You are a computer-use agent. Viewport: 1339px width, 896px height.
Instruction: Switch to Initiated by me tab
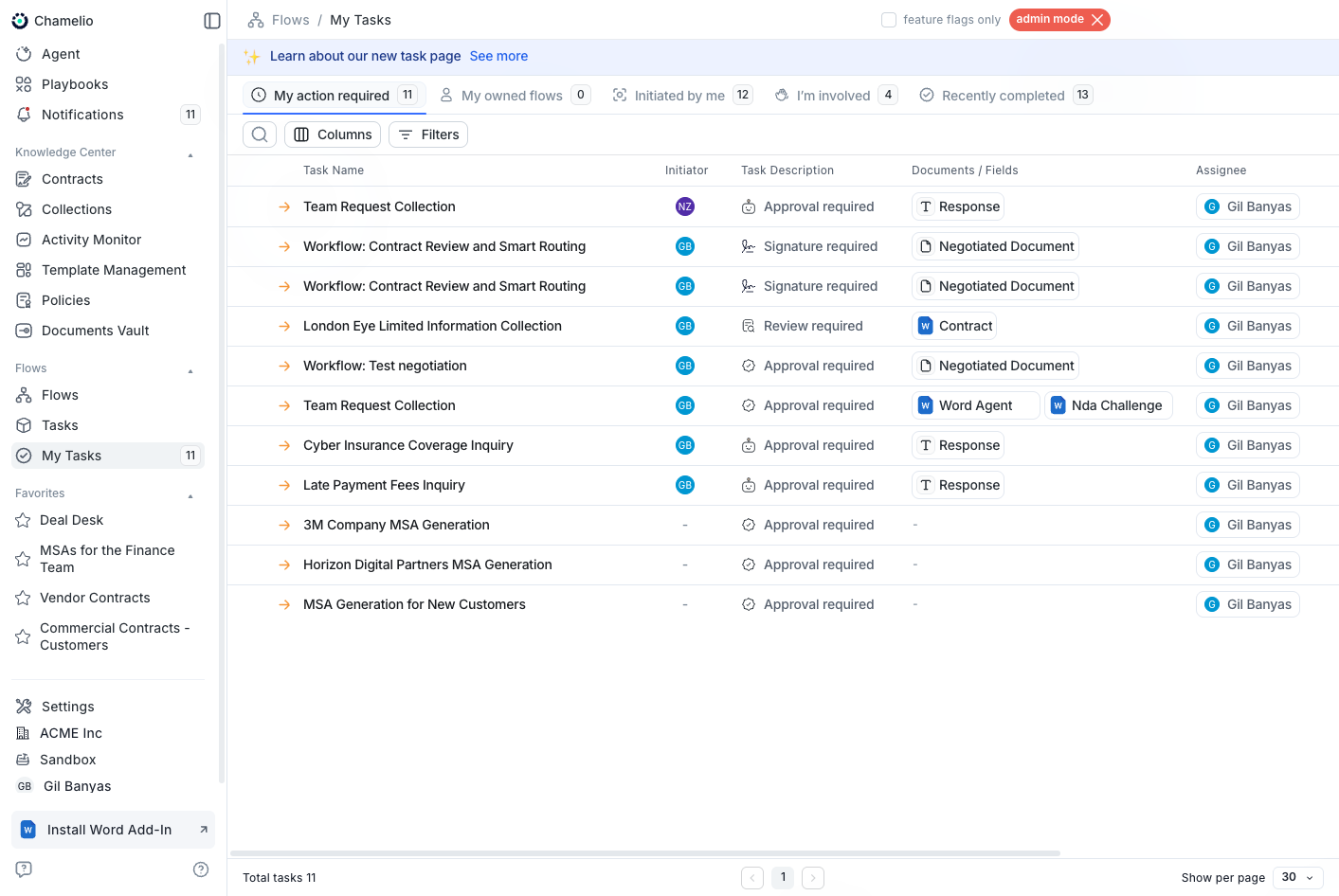[x=680, y=96]
